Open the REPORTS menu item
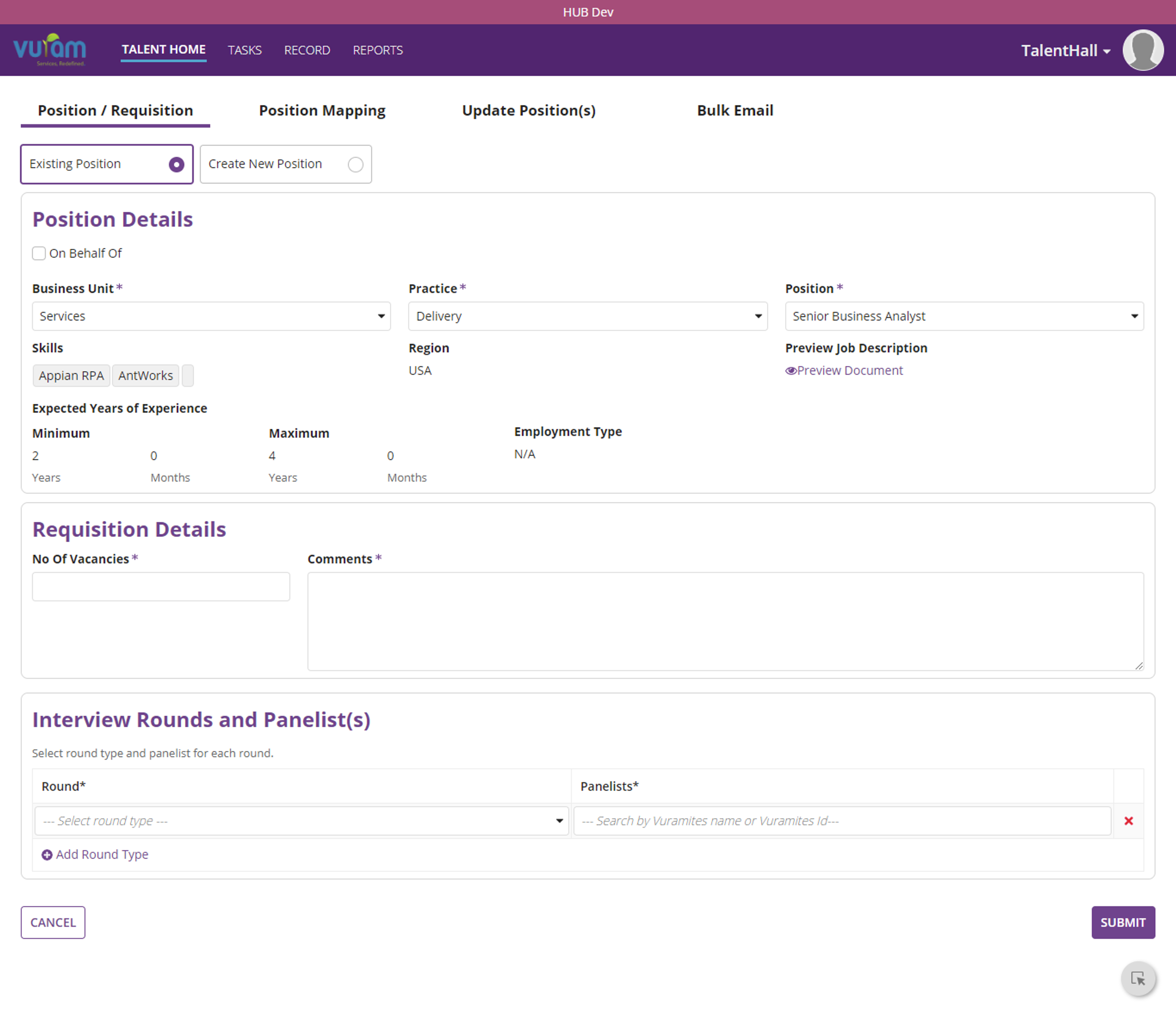This screenshot has width=1176, height=1011. click(x=377, y=51)
